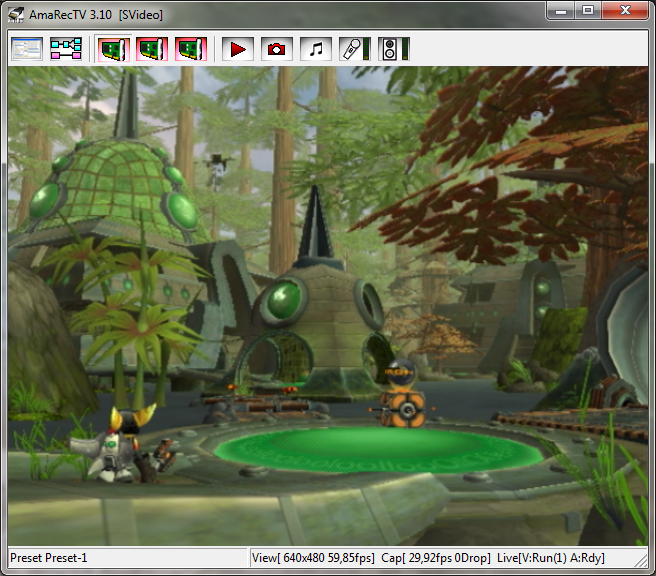Maximize the AmaRecTV window
The height and width of the screenshot is (576, 656).
click(x=588, y=11)
